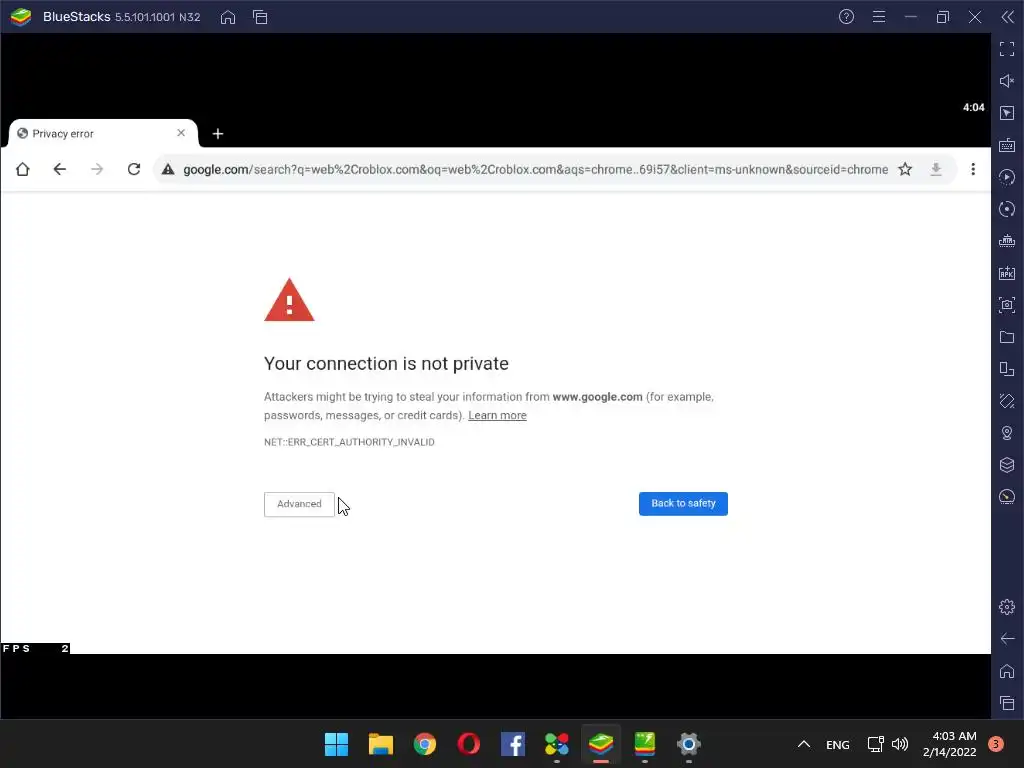Open eco mode gauge icon in sidebar
Viewport: 1024px width, 768px height.
[x=1007, y=497]
